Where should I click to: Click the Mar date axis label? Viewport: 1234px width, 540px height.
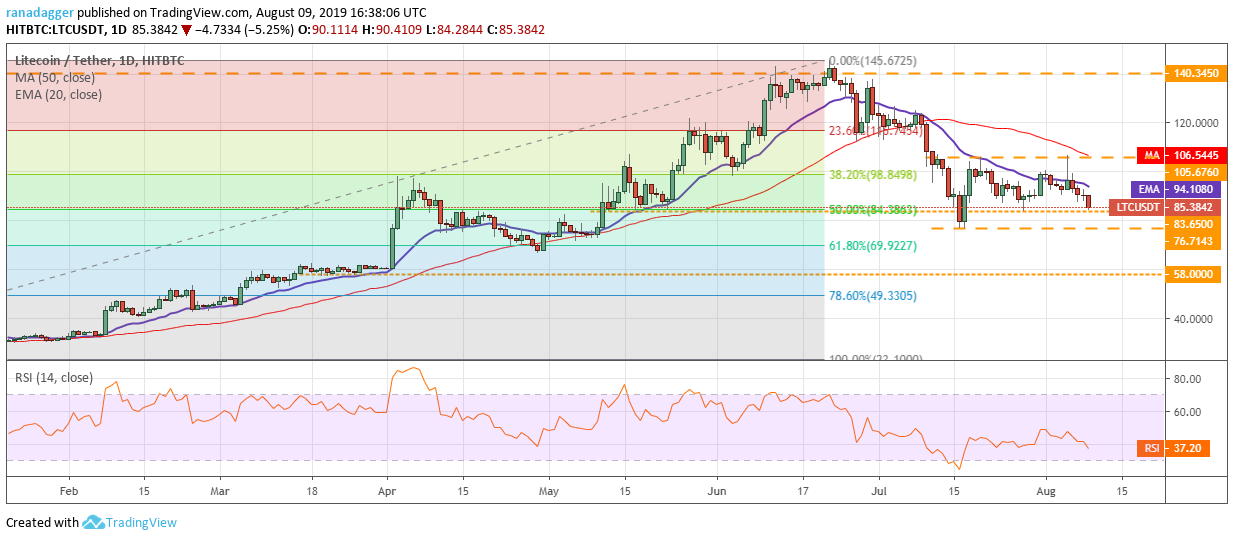tap(222, 492)
